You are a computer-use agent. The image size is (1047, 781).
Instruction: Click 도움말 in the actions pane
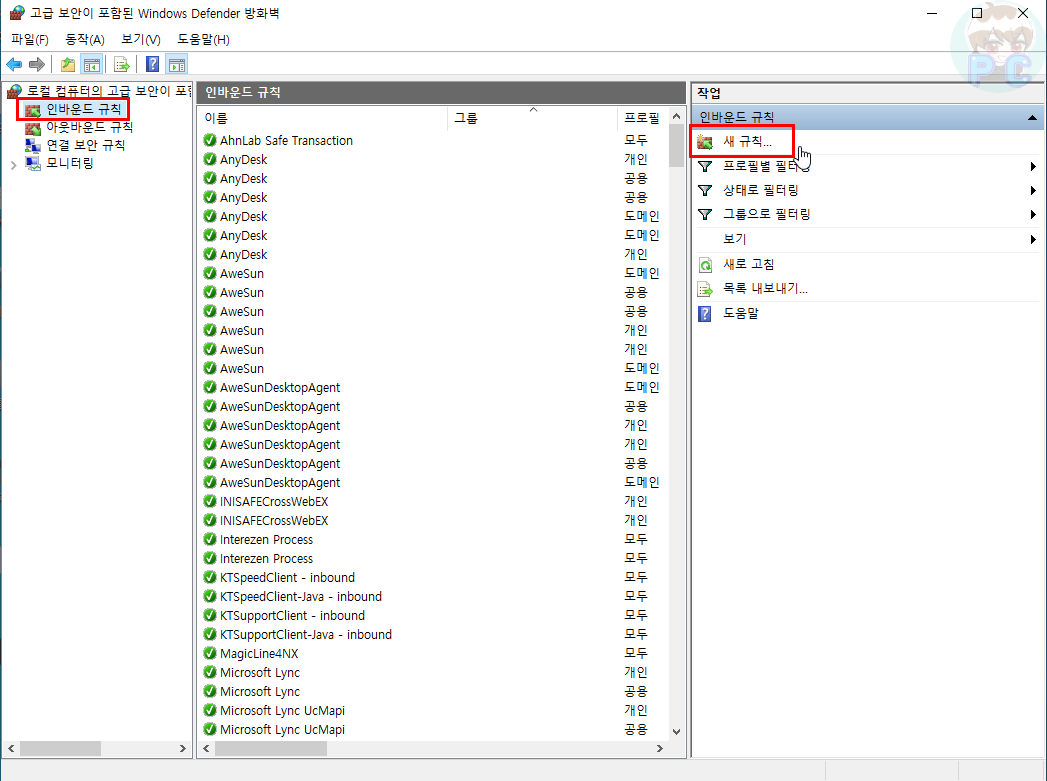(741, 313)
